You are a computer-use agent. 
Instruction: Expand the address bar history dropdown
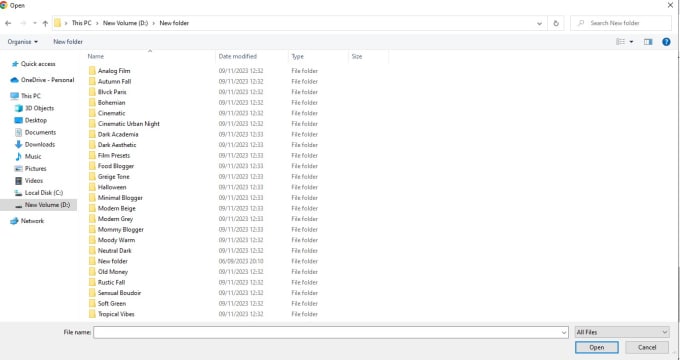[539, 23]
